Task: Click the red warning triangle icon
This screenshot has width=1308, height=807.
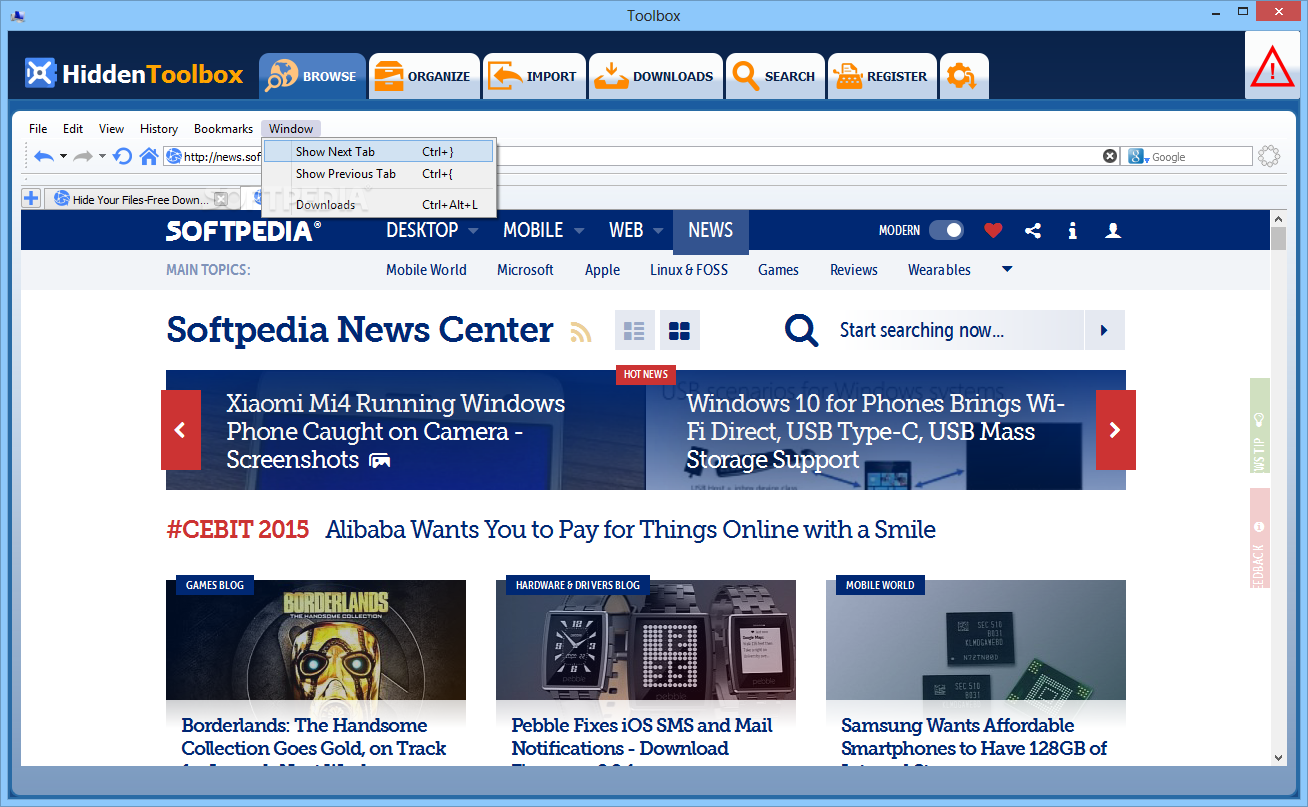Action: click(1272, 69)
